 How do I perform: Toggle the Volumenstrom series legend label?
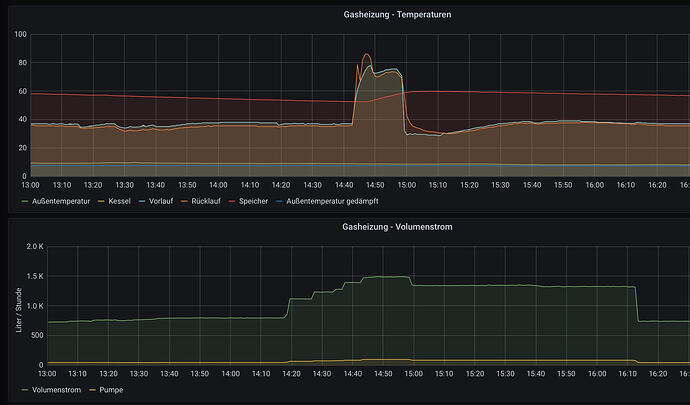click(58, 388)
